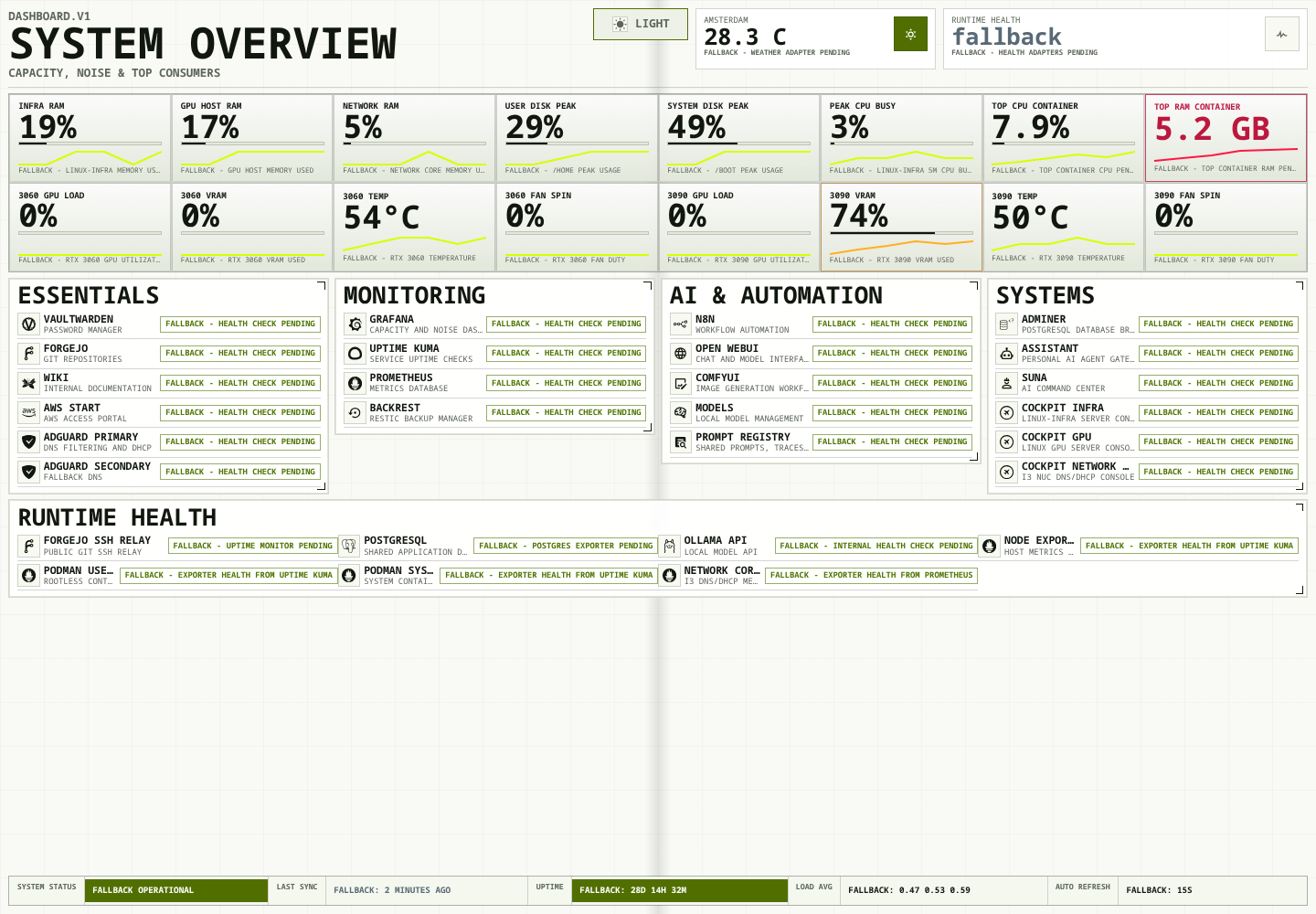The height and width of the screenshot is (914, 1316).
Task: Click the Open WebUI globe icon
Action: coord(680,353)
